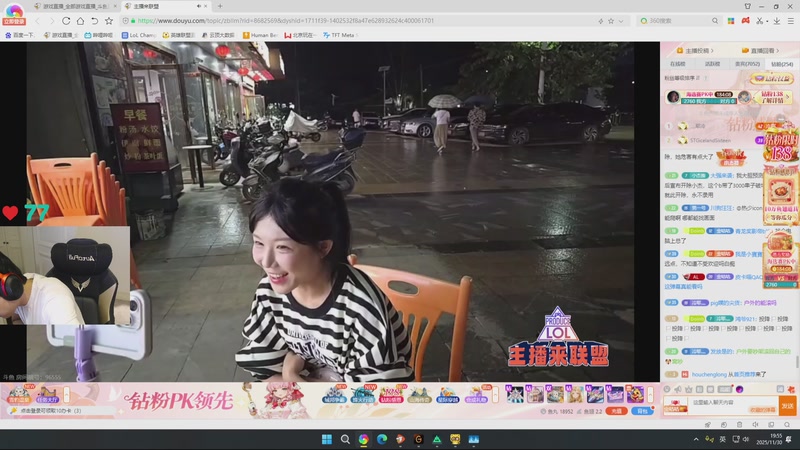The height and width of the screenshot is (450, 800).
Task: Open Microsoft Edge from the taskbar
Action: pos(382,439)
